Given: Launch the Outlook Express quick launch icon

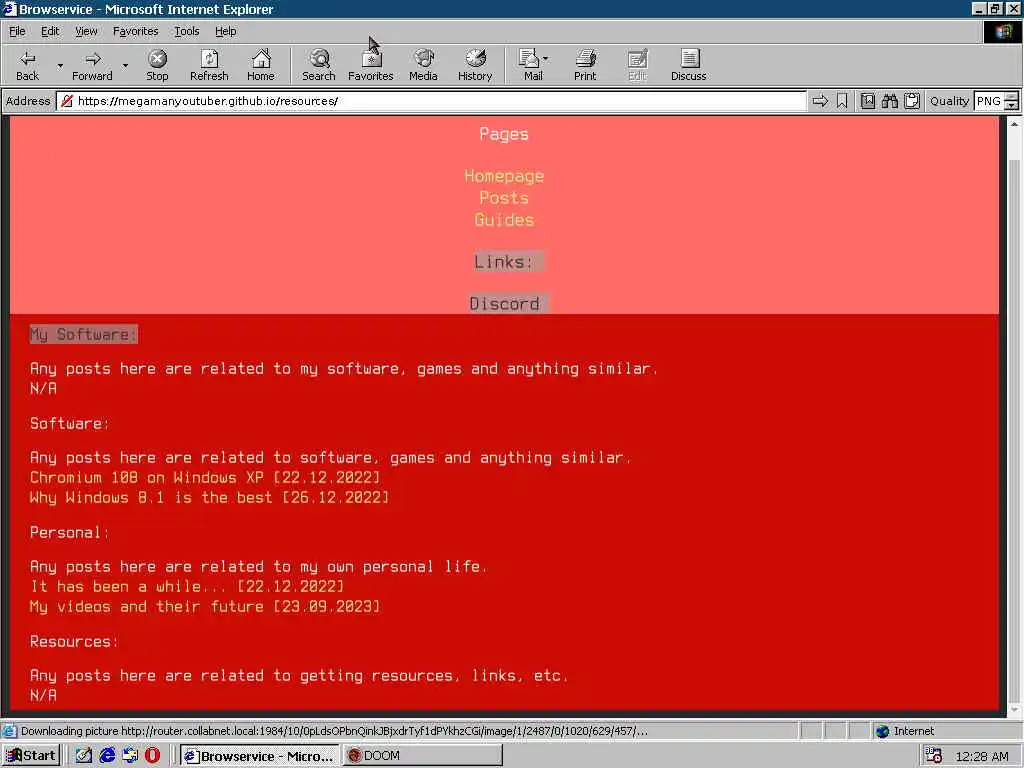Looking at the screenshot, I should tap(130, 756).
